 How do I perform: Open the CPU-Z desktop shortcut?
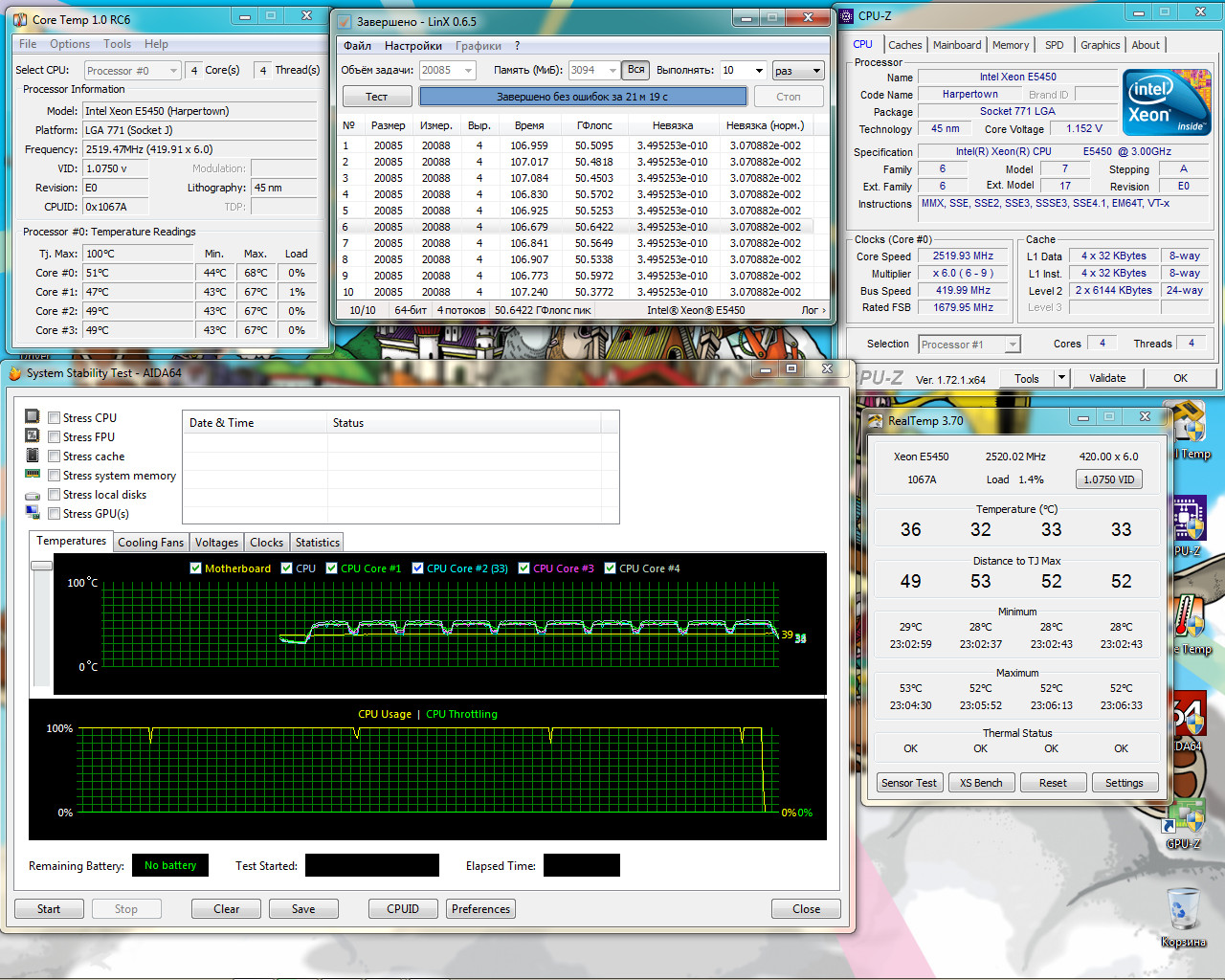pyautogui.click(x=1188, y=524)
